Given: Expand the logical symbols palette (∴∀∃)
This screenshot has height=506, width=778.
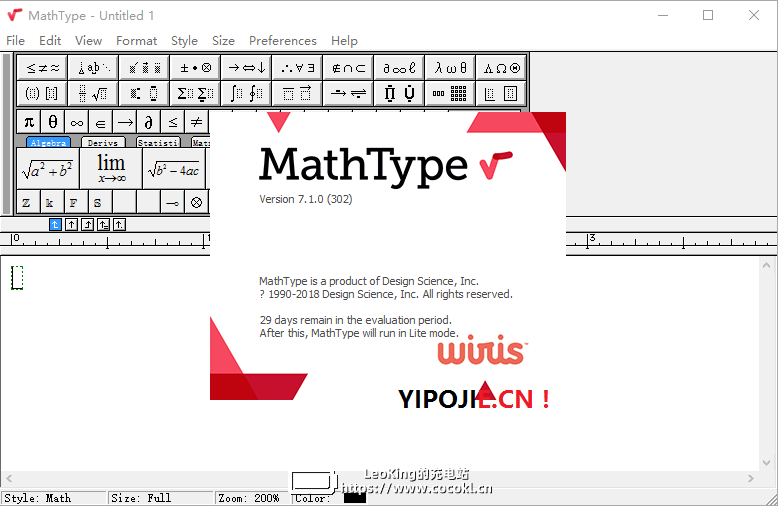Looking at the screenshot, I should pos(298,68).
